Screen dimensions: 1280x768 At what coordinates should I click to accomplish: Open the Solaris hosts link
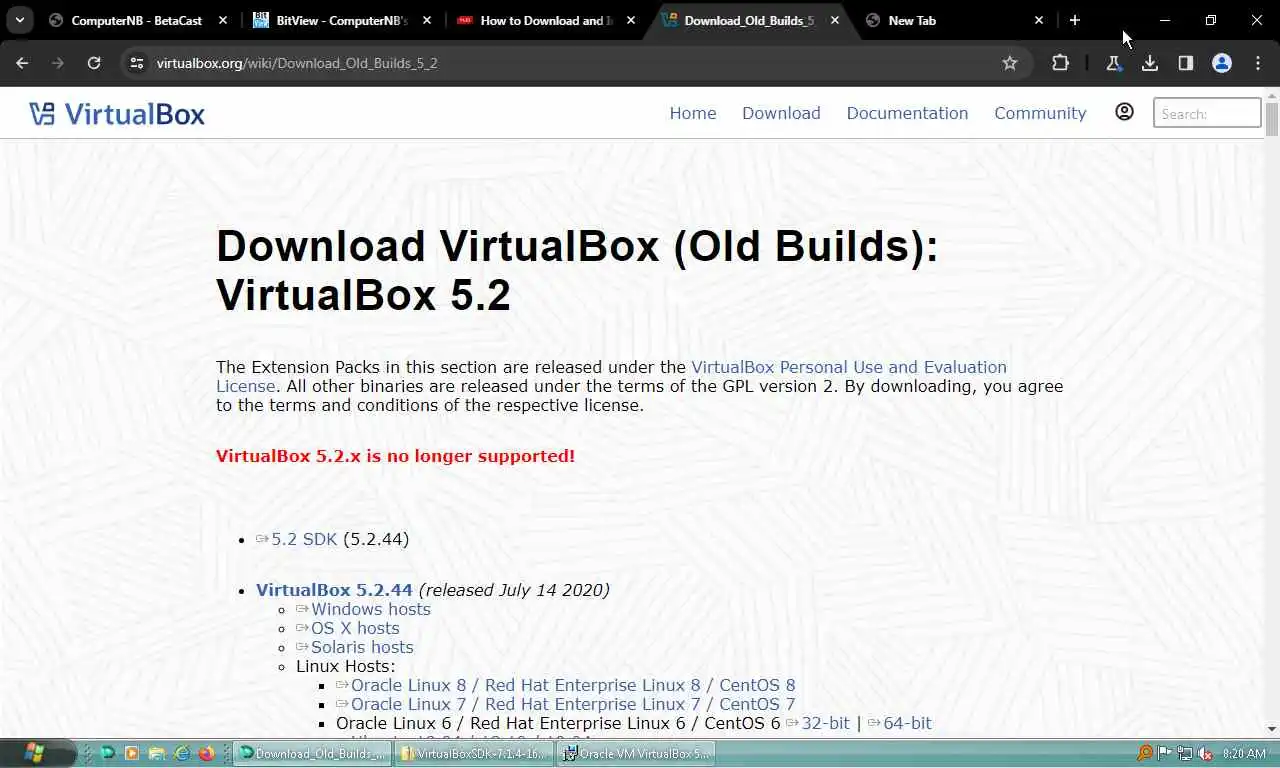click(x=362, y=647)
